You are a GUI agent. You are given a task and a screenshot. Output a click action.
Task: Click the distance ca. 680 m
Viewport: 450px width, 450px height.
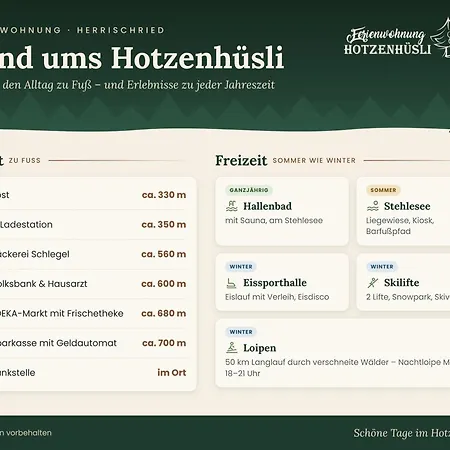pos(164,313)
